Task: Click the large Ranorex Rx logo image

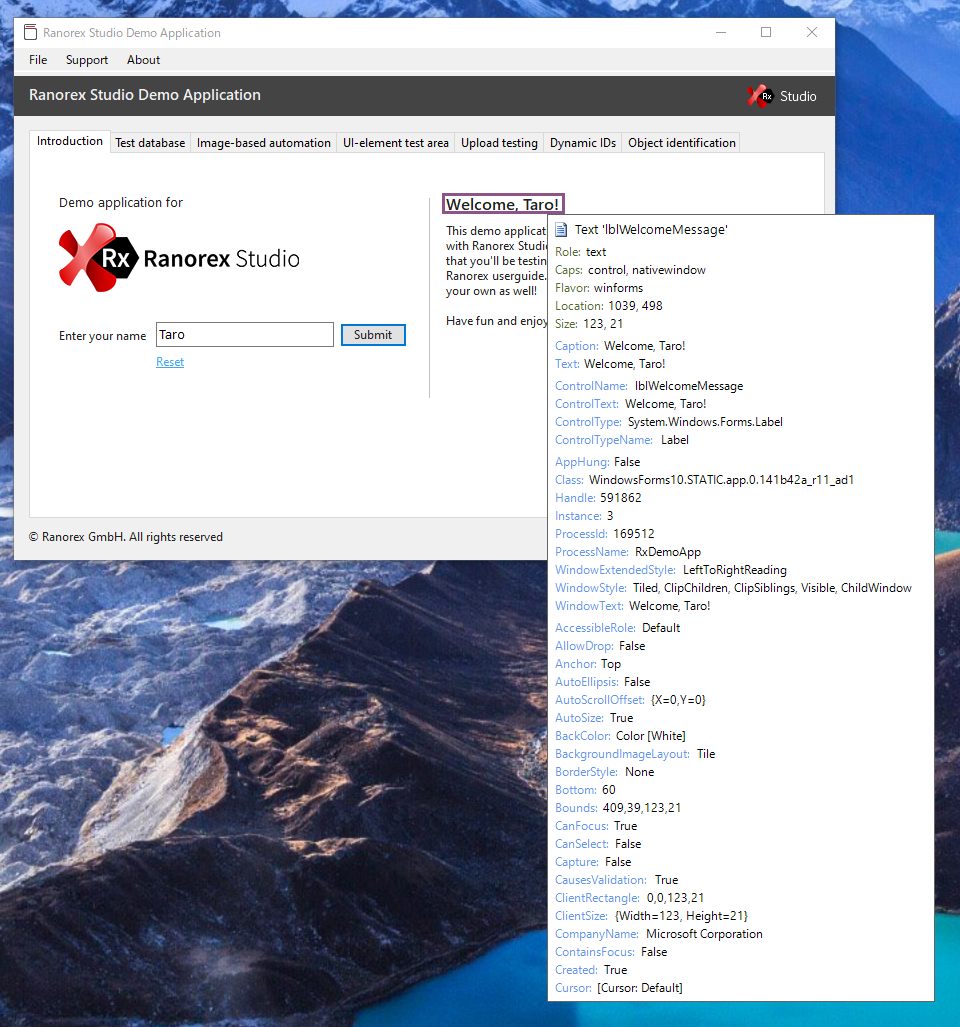Action: point(179,258)
